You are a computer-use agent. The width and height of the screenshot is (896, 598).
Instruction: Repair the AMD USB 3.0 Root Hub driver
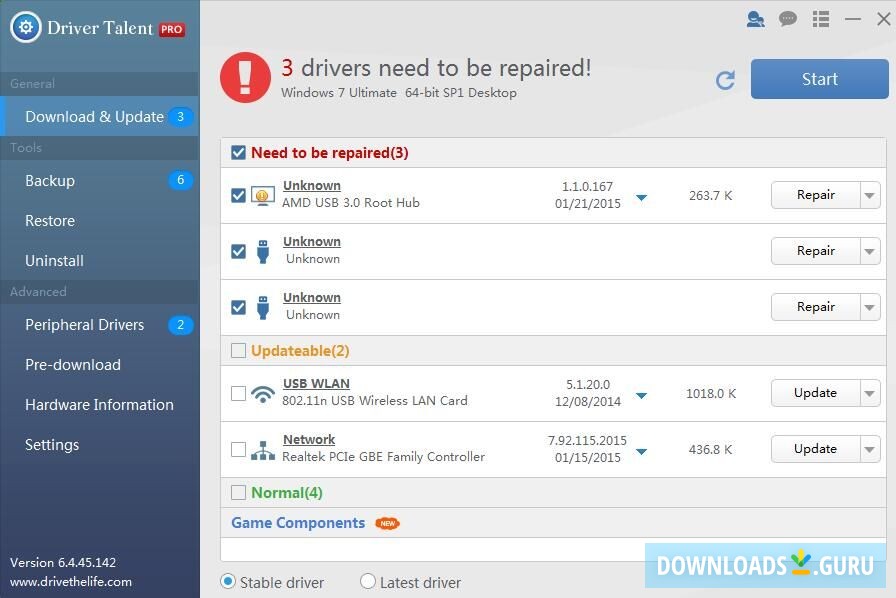[x=815, y=195]
